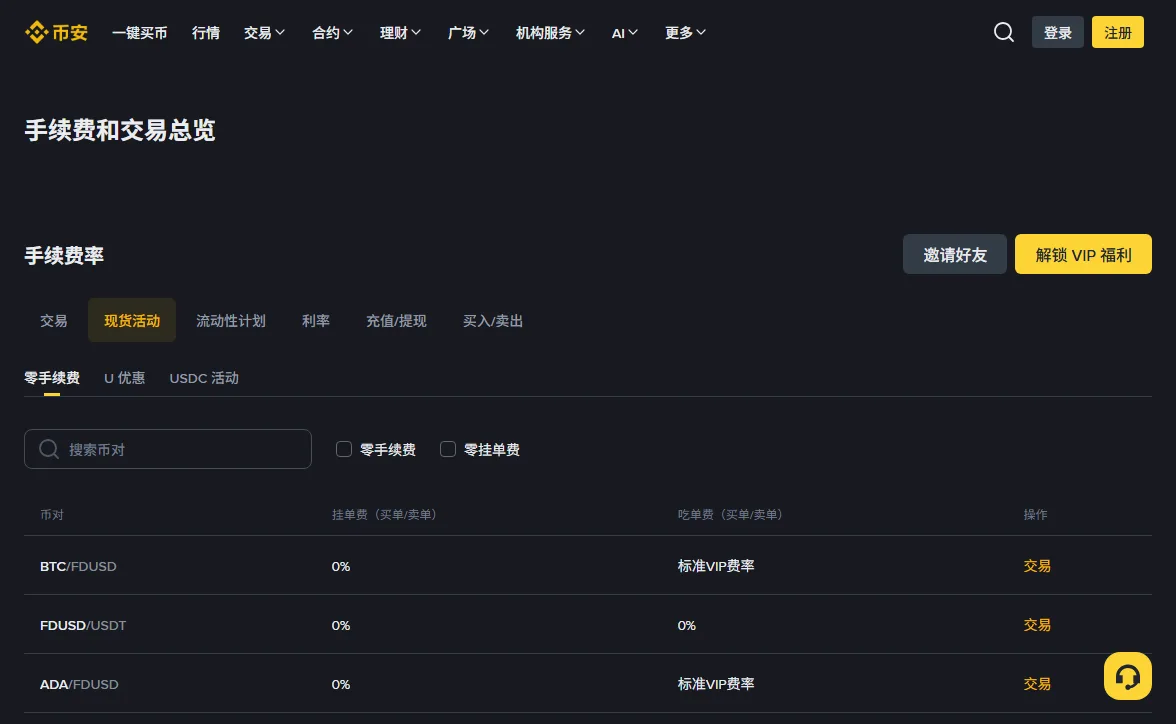Select the 零手续费 sub-tab
Image resolution: width=1176 pixels, height=724 pixels.
coord(52,378)
